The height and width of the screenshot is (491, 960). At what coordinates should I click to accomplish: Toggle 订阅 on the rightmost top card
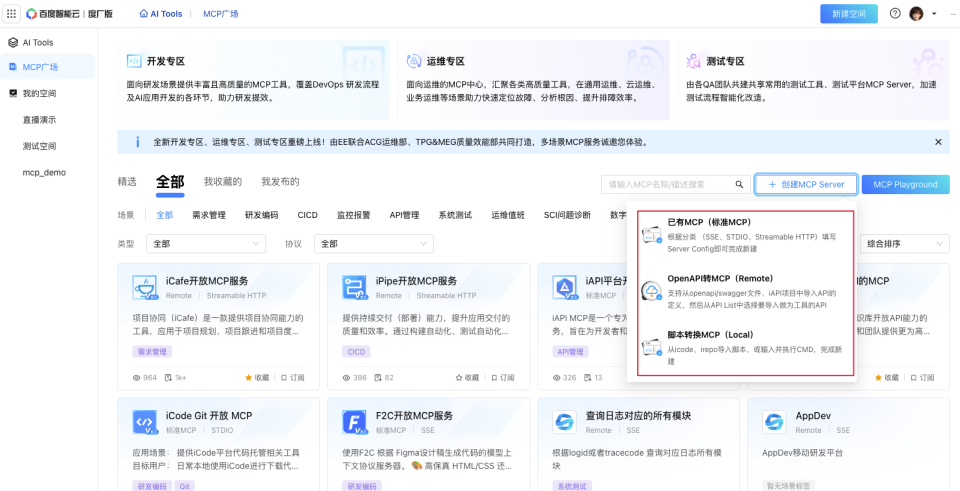point(923,378)
